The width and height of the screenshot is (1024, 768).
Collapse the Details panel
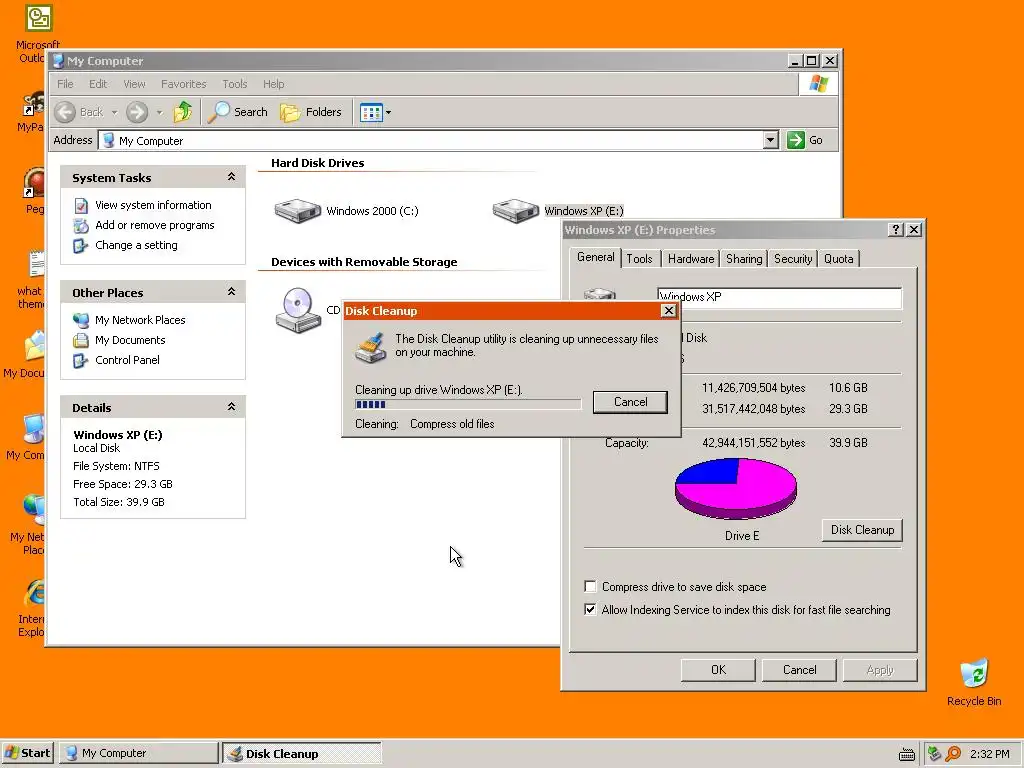[x=231, y=407]
